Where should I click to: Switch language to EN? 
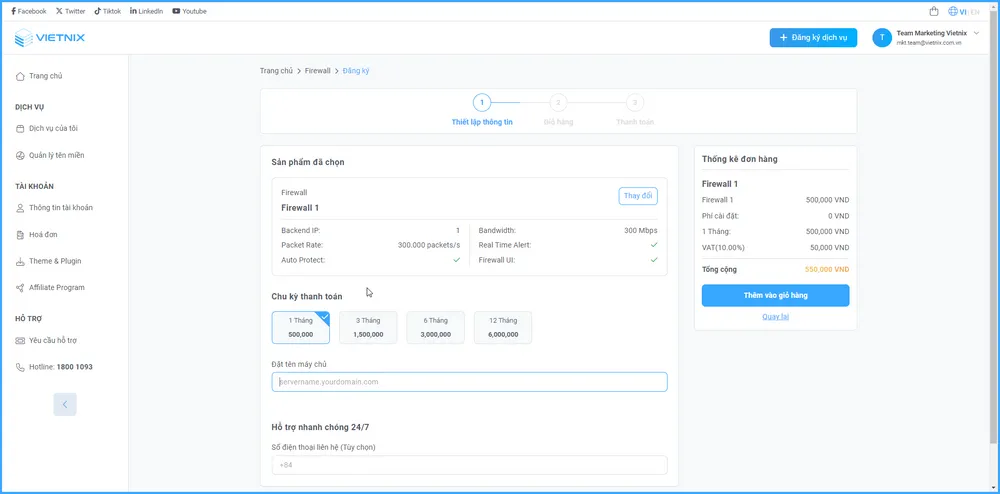point(975,11)
